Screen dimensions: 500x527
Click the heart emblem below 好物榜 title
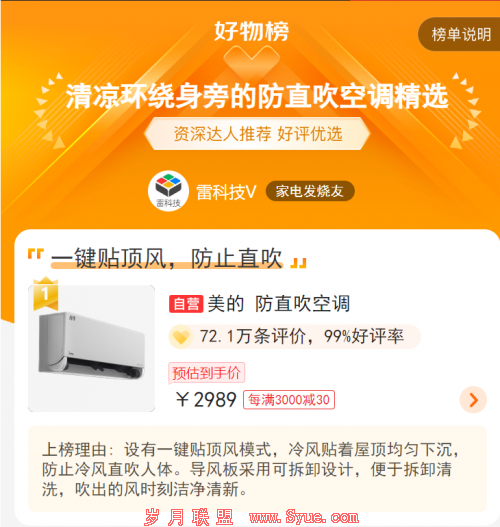pos(251,60)
